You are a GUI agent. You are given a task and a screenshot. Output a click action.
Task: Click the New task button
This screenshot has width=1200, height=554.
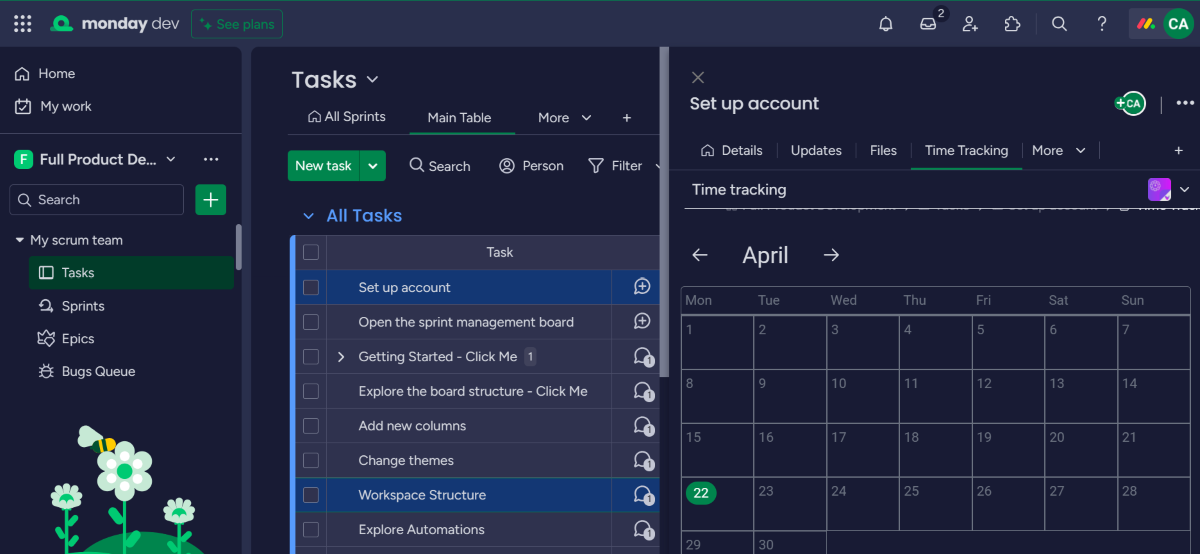[x=323, y=166]
